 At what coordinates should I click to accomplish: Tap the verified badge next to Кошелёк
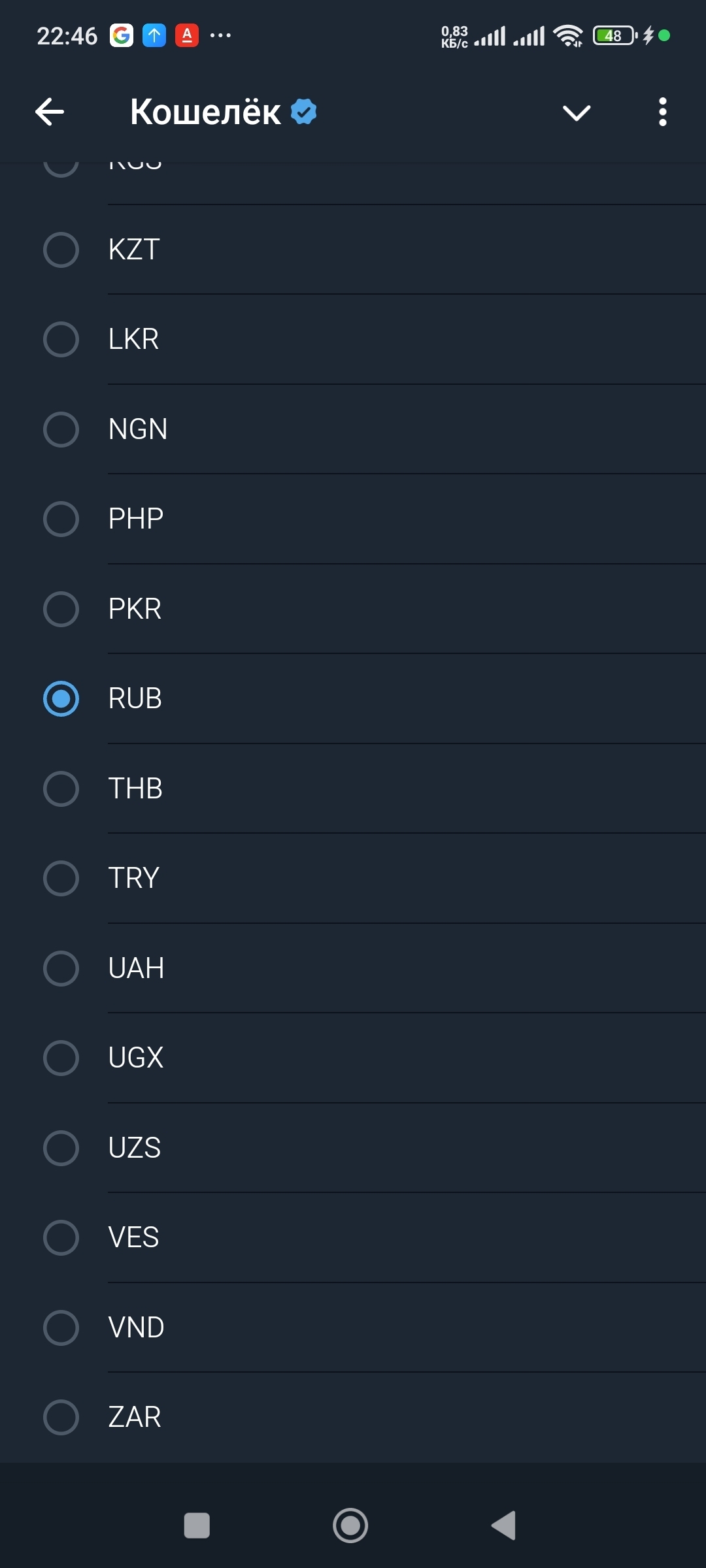click(x=304, y=112)
